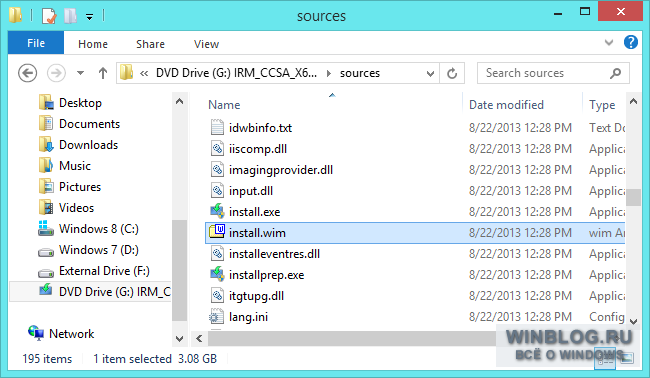650x378 pixels.
Task: Go up one folder level
Action: click(x=103, y=73)
